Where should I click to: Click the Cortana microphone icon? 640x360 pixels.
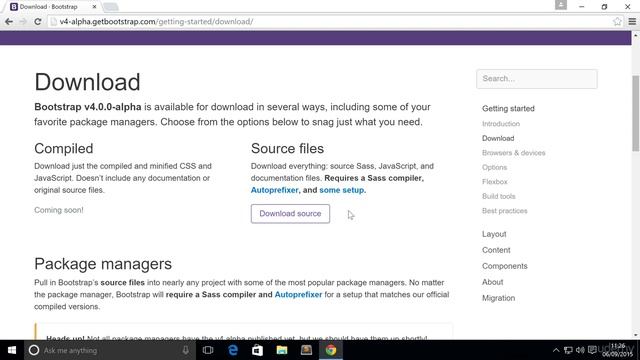point(186,350)
